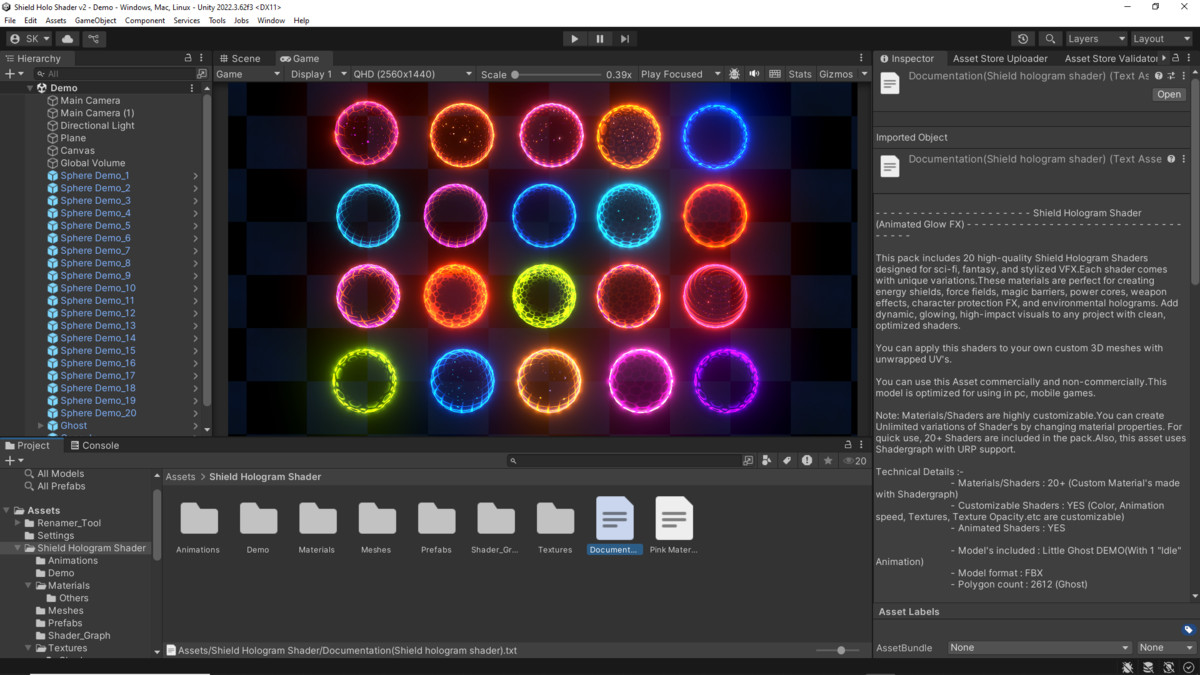Switch to the Asset Store Uploader tab

click(999, 58)
